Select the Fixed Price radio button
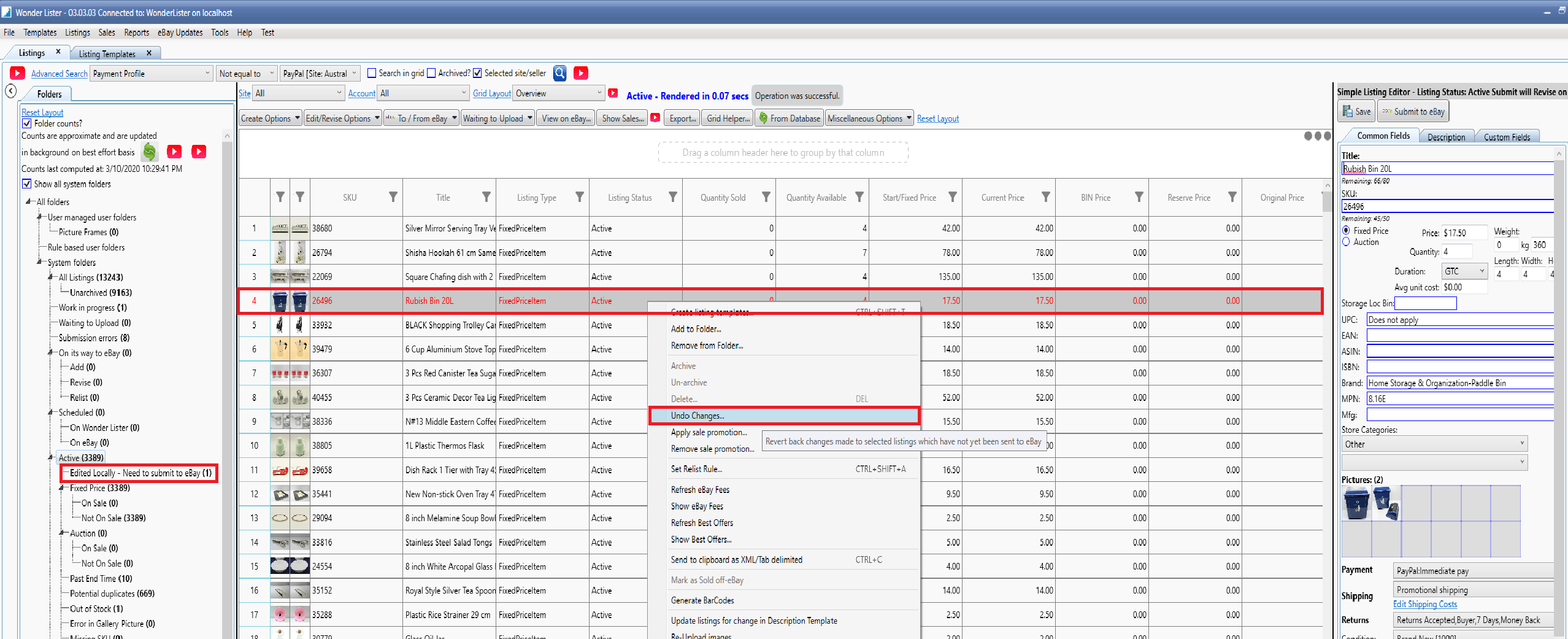This screenshot has height=639, width=1568. [x=1346, y=231]
